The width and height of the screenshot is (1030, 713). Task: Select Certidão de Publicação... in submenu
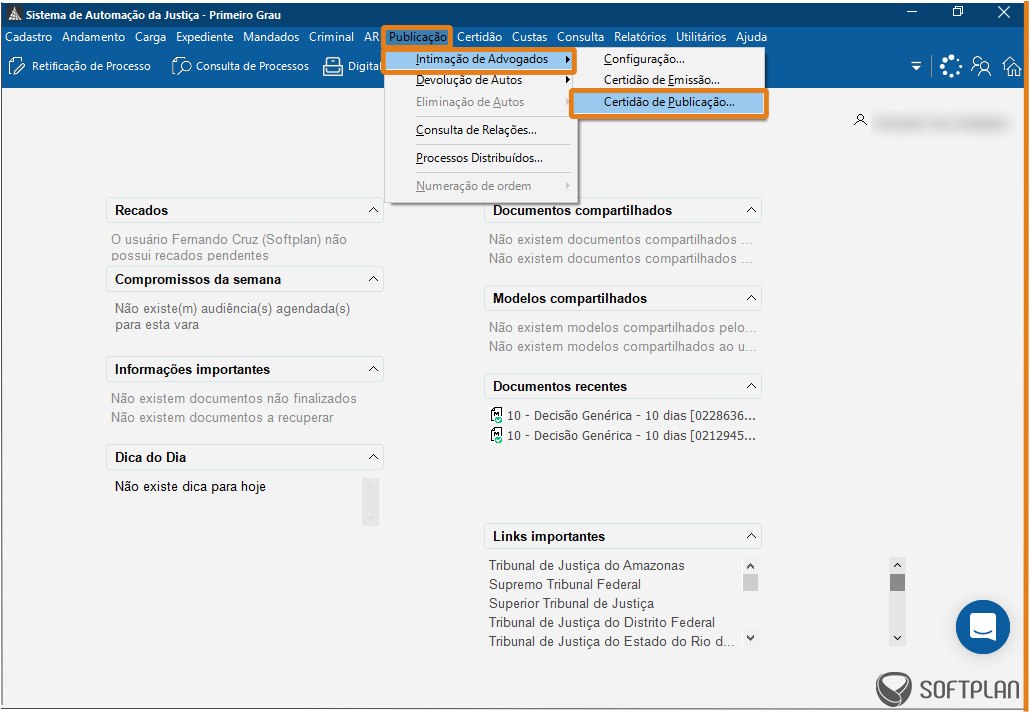669,103
